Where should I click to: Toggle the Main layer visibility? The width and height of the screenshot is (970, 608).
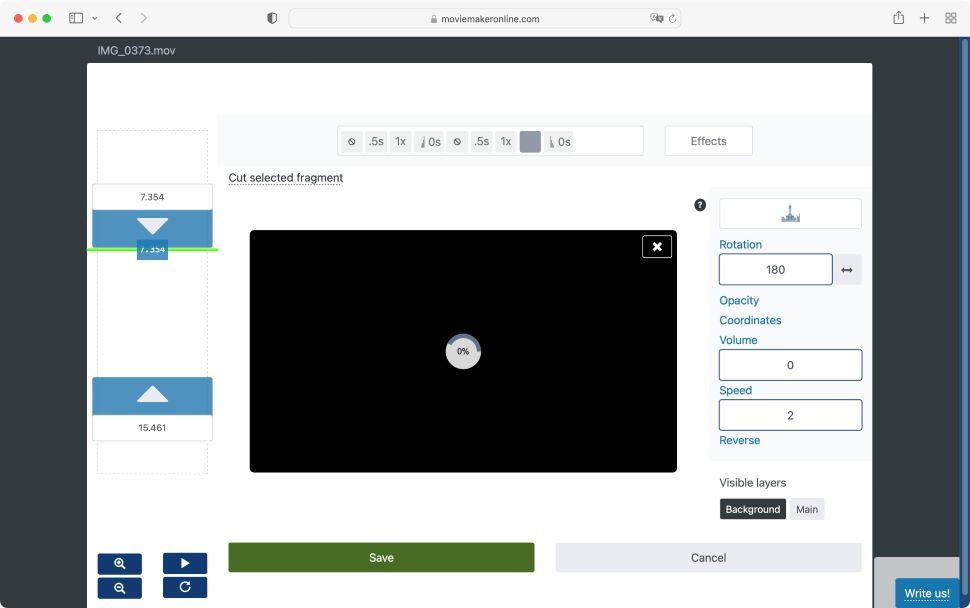tap(806, 509)
